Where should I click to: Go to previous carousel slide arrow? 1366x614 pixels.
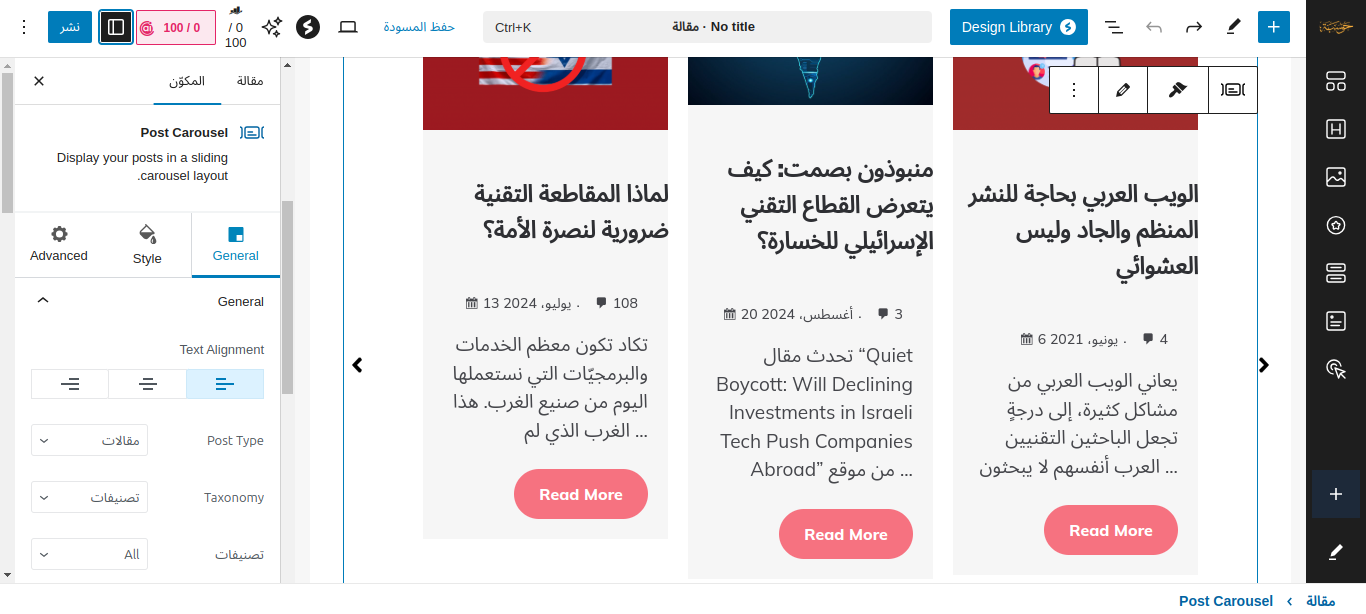click(x=358, y=365)
